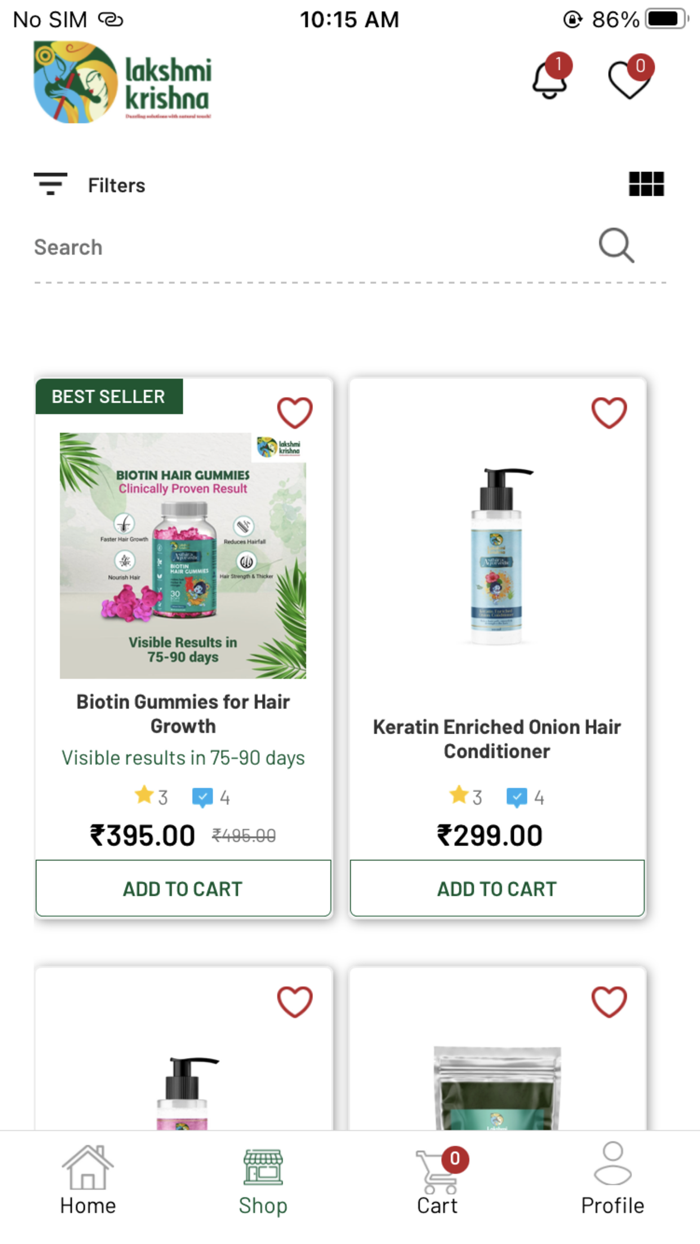Open wishlist heart icon in header
The height and width of the screenshot is (1244, 700).
pos(630,78)
